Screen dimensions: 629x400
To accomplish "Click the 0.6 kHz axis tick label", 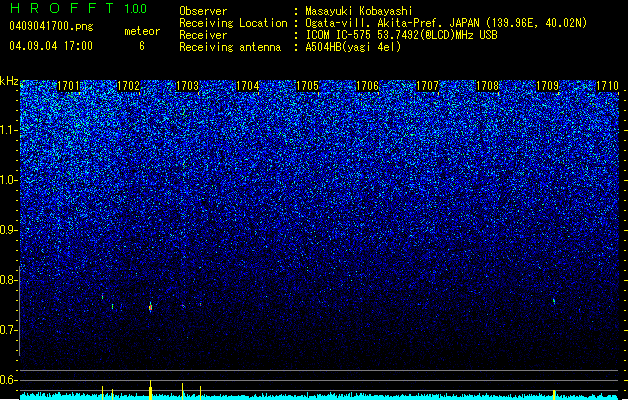I will (8, 380).
